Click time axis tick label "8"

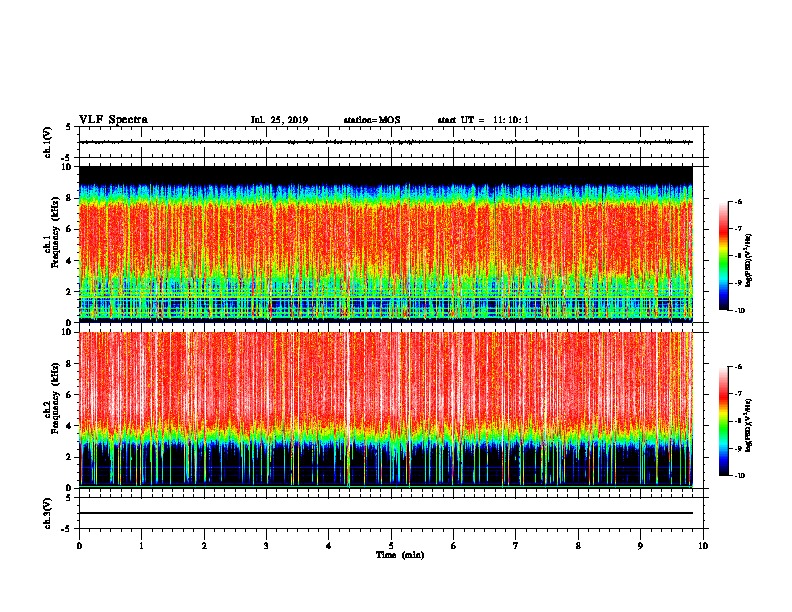coord(578,546)
